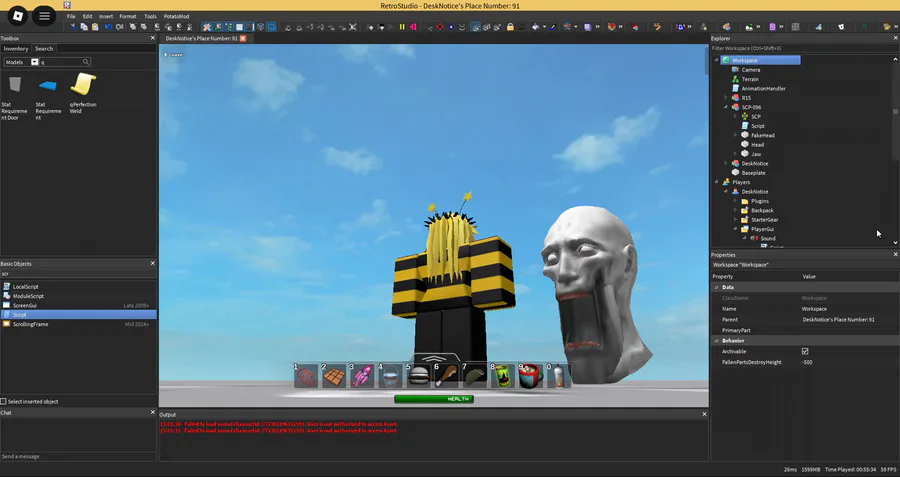Click the Paste clipboard toolbar icon
Viewport: 900px width, 477px height.
[95, 26]
